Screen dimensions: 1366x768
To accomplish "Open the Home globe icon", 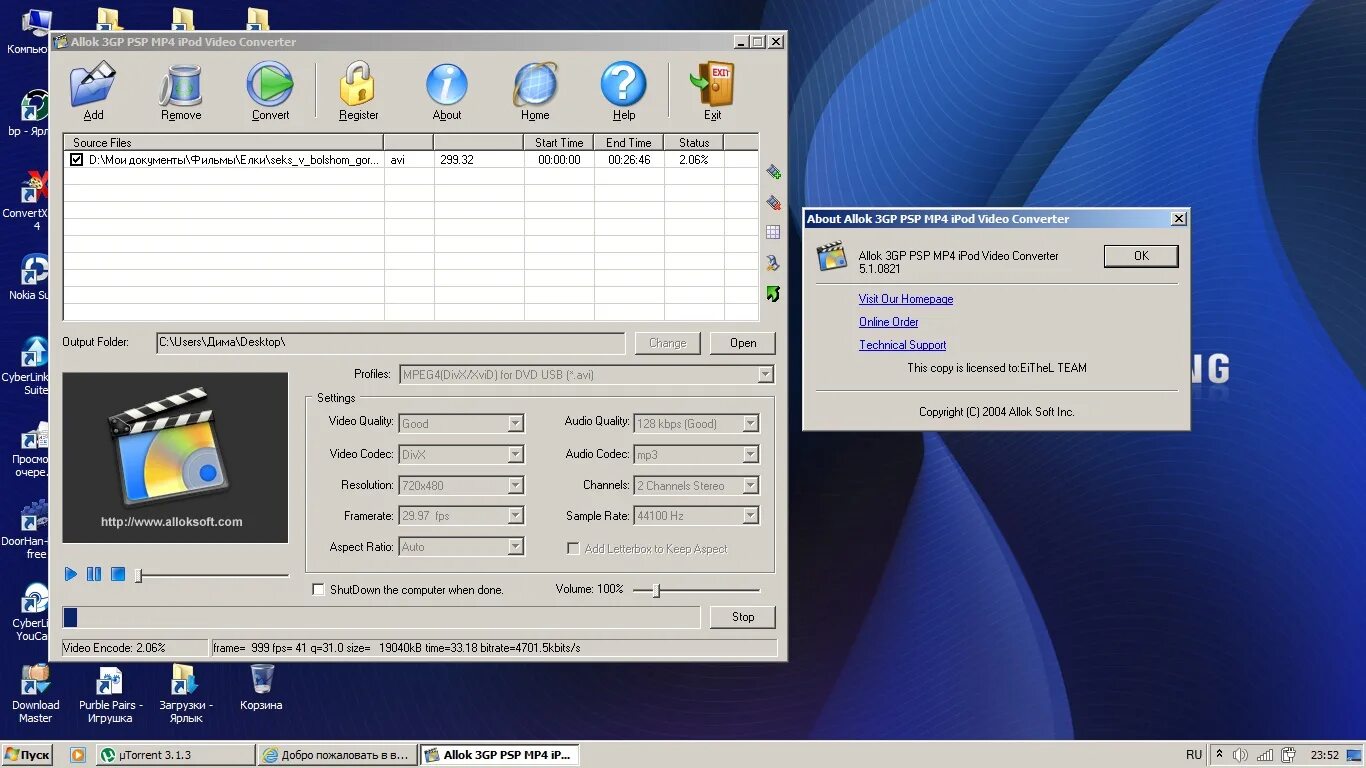I will 535,91.
